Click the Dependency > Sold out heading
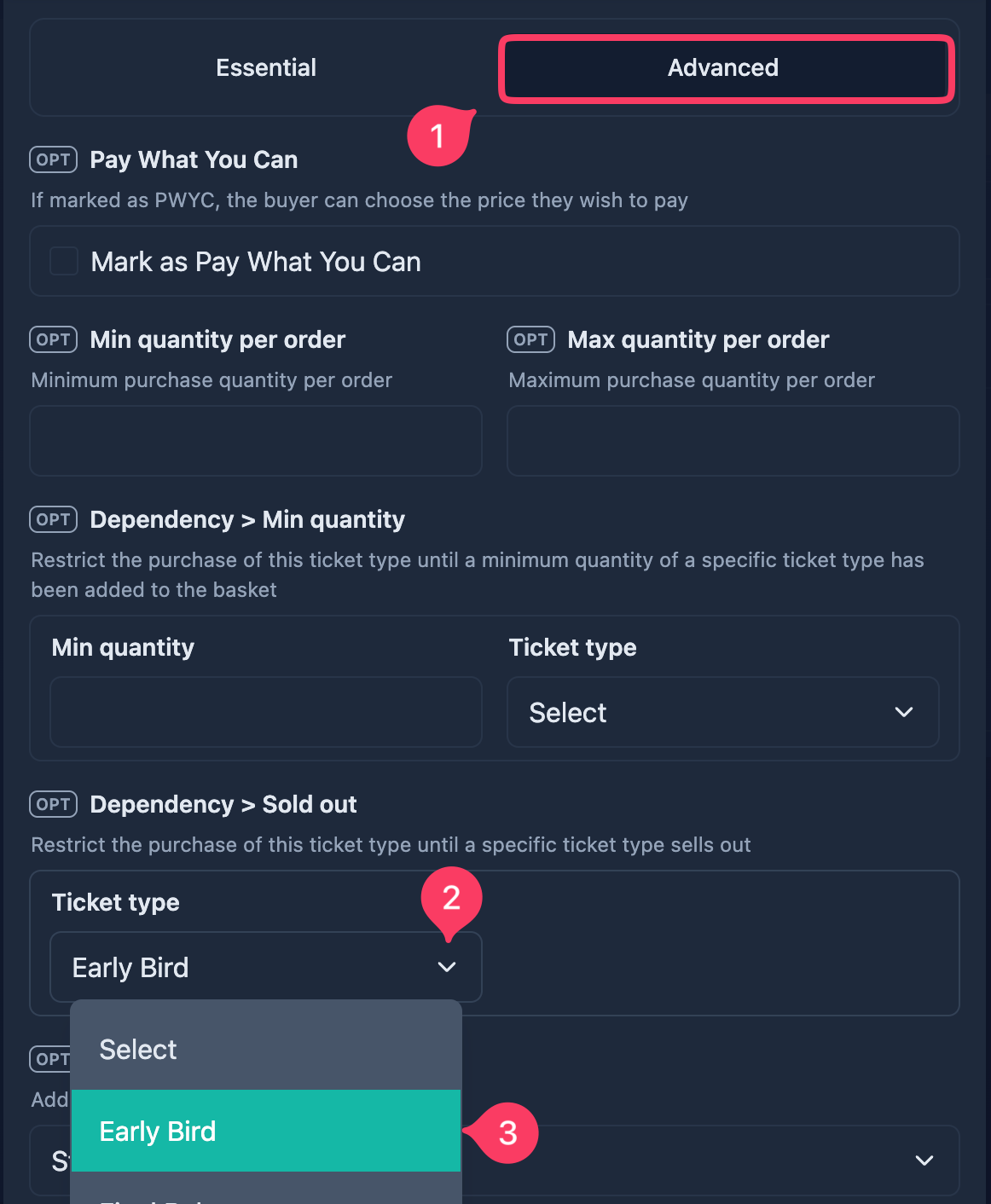 coord(223,804)
